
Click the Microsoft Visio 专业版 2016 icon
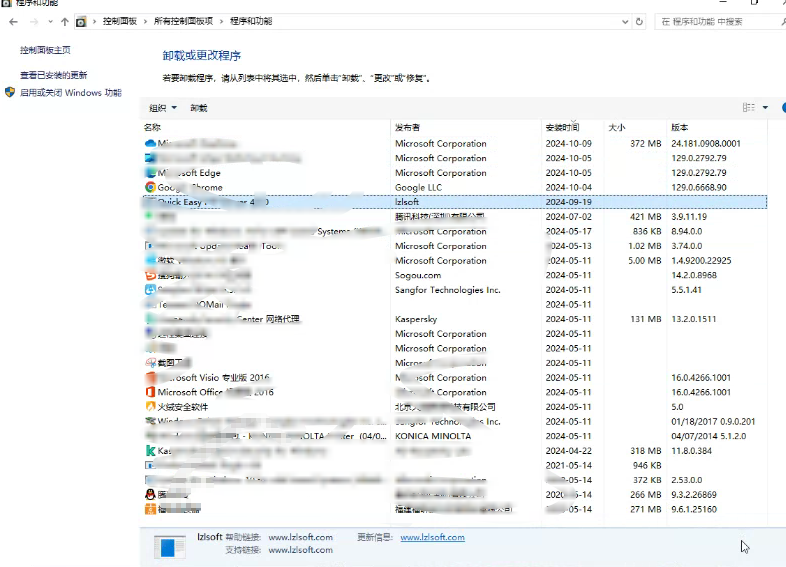tap(150, 378)
